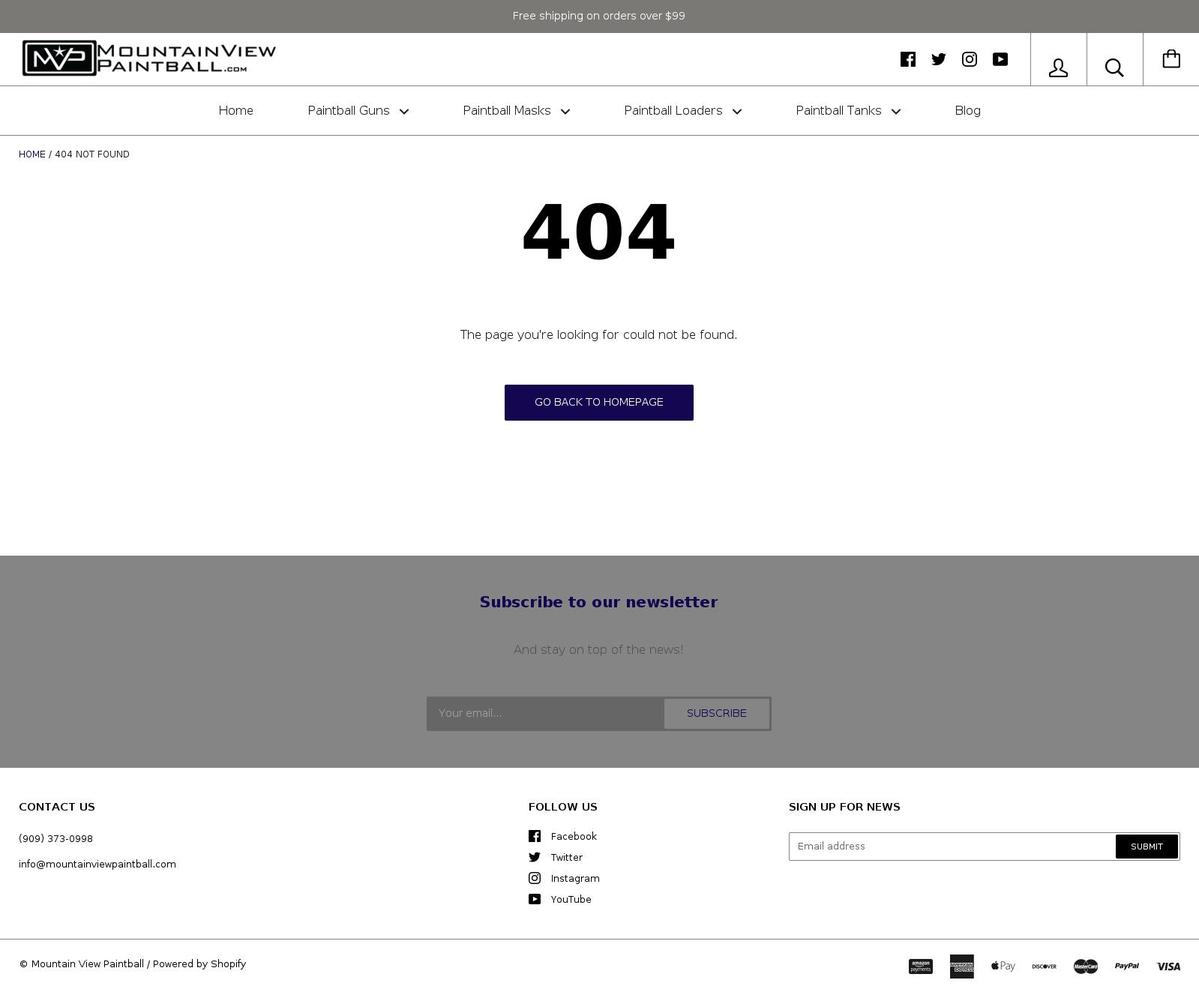1199x989 pixels.
Task: Expand the Paintball Loaders chevron
Action: coord(737,112)
